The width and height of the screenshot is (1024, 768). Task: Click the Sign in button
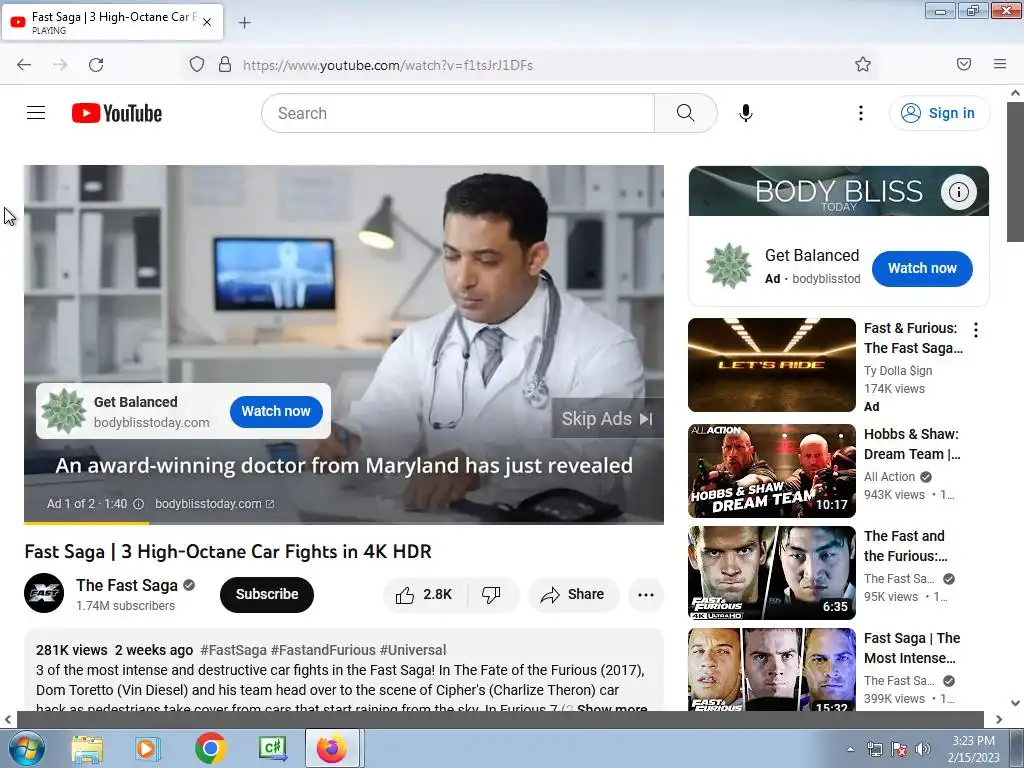pos(939,113)
